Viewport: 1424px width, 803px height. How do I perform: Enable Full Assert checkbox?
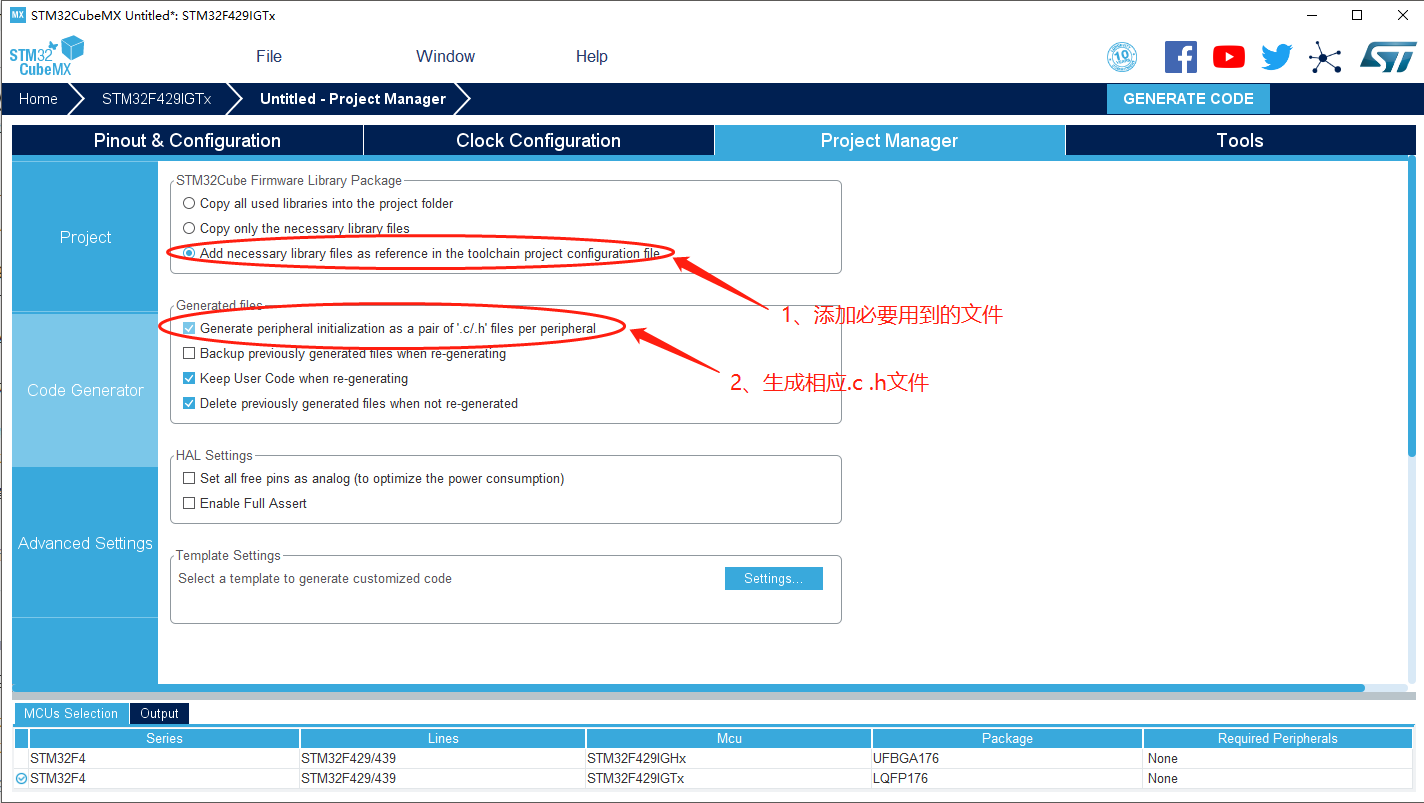click(189, 503)
